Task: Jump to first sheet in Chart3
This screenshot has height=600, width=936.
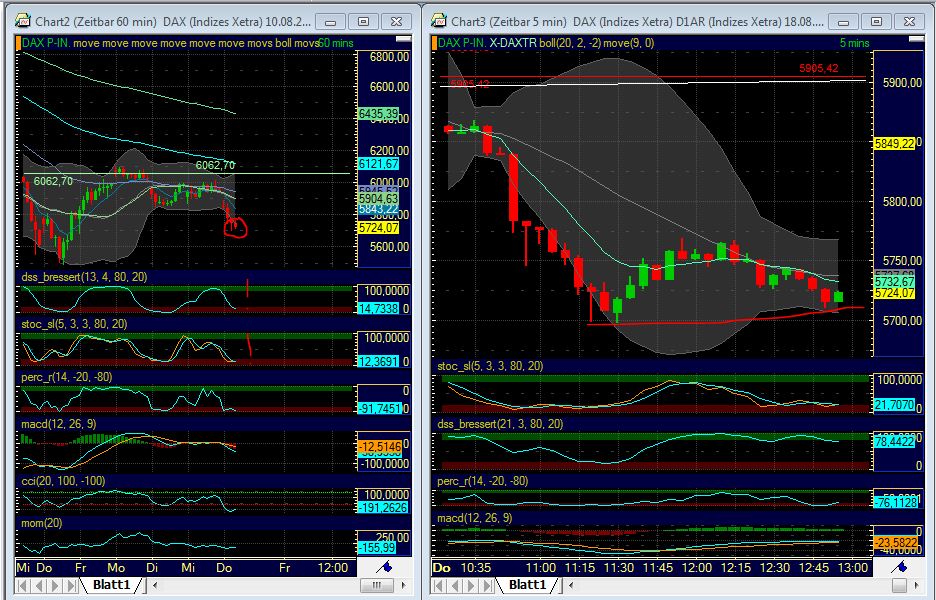Action: [439, 586]
